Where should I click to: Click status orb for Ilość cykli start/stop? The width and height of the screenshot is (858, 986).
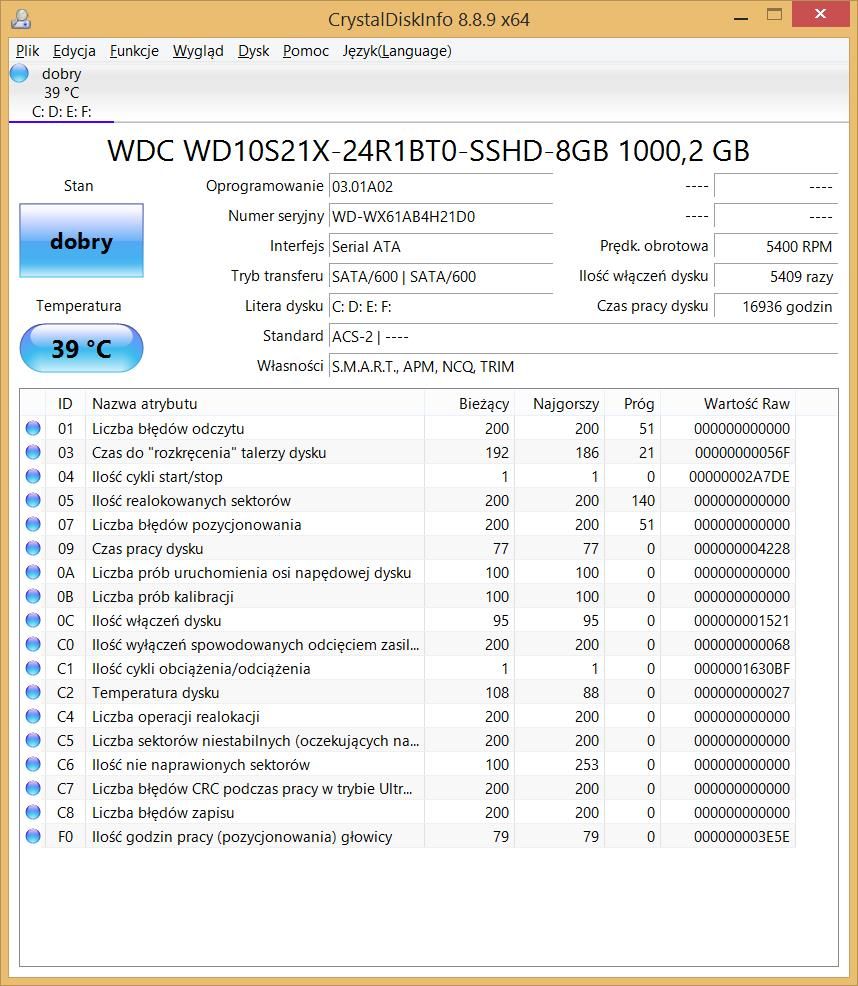pos(33,476)
